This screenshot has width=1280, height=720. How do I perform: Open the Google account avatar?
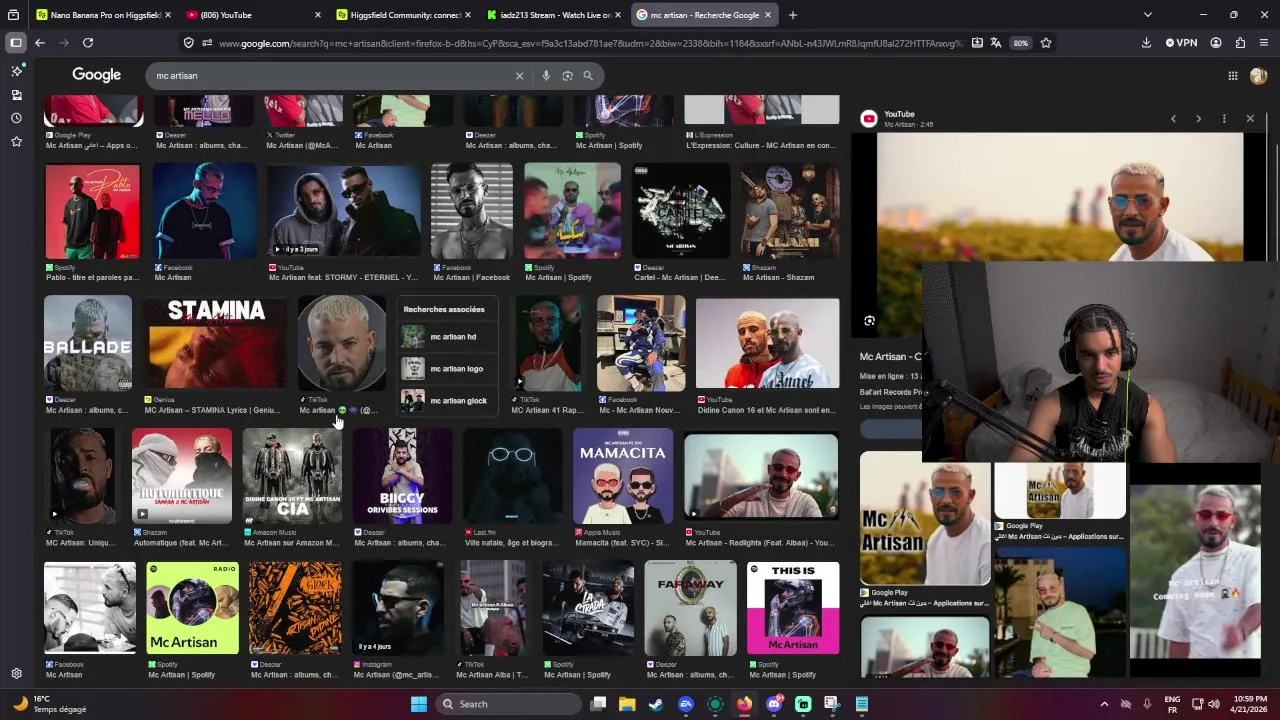point(1258,76)
